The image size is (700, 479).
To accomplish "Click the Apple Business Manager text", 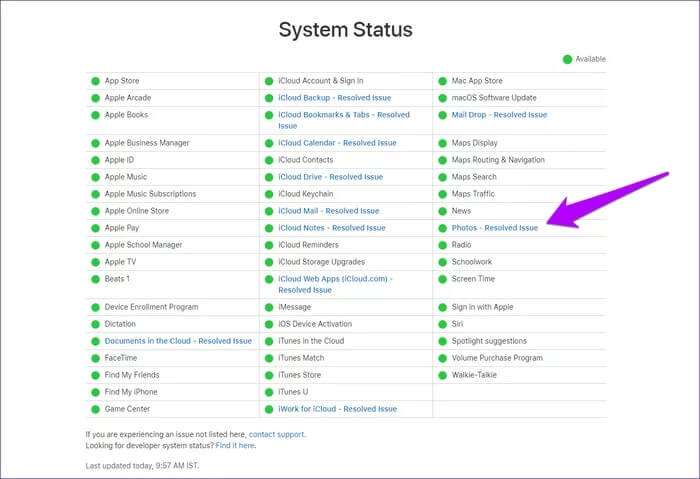I will click(x=147, y=143).
